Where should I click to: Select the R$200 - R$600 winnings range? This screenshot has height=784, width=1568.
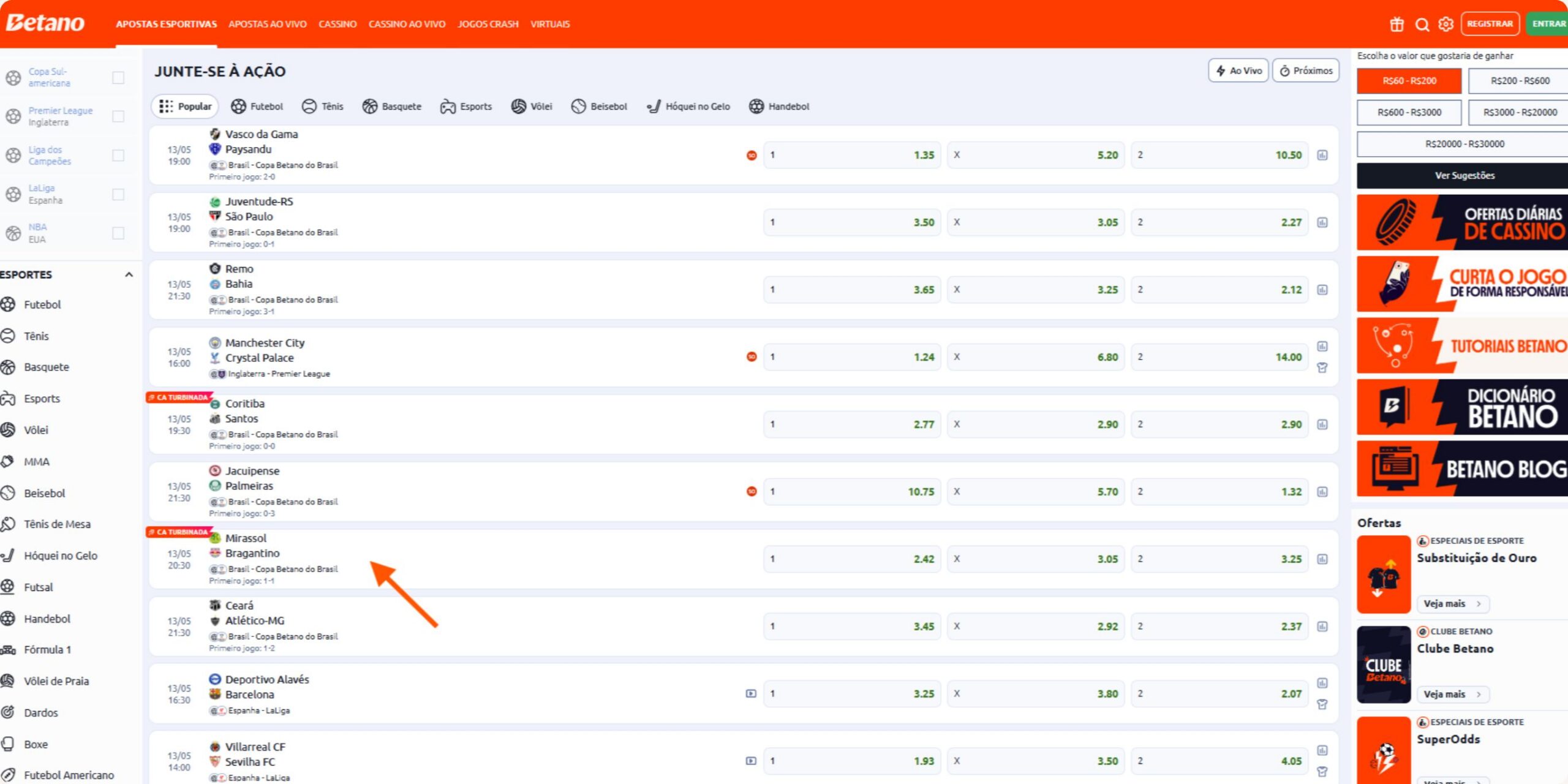coord(1518,81)
